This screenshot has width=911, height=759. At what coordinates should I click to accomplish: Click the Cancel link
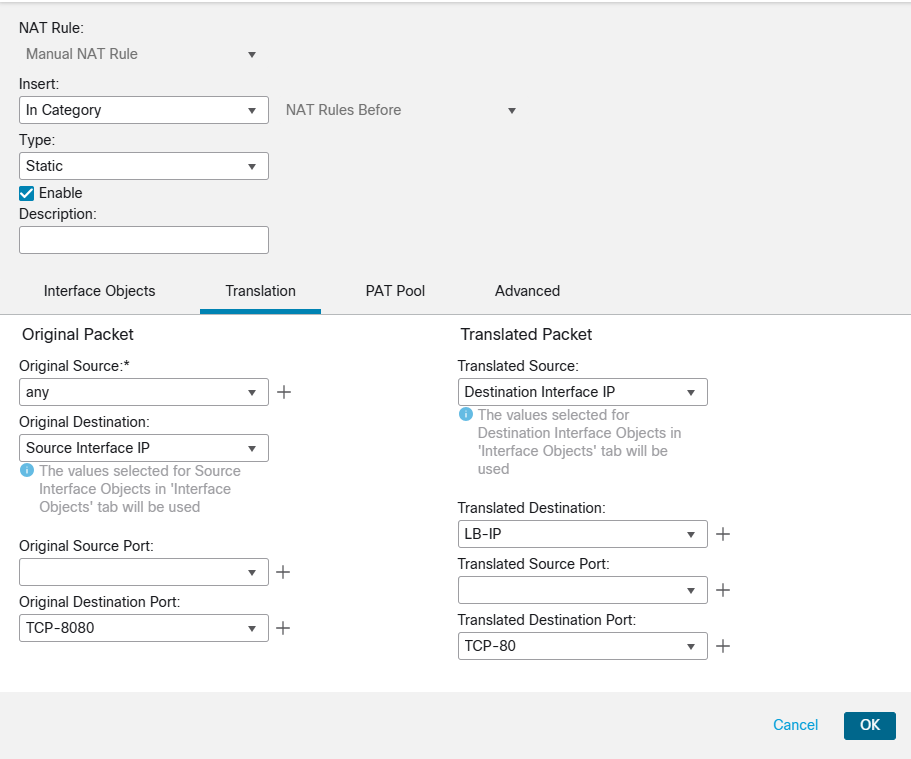click(795, 725)
